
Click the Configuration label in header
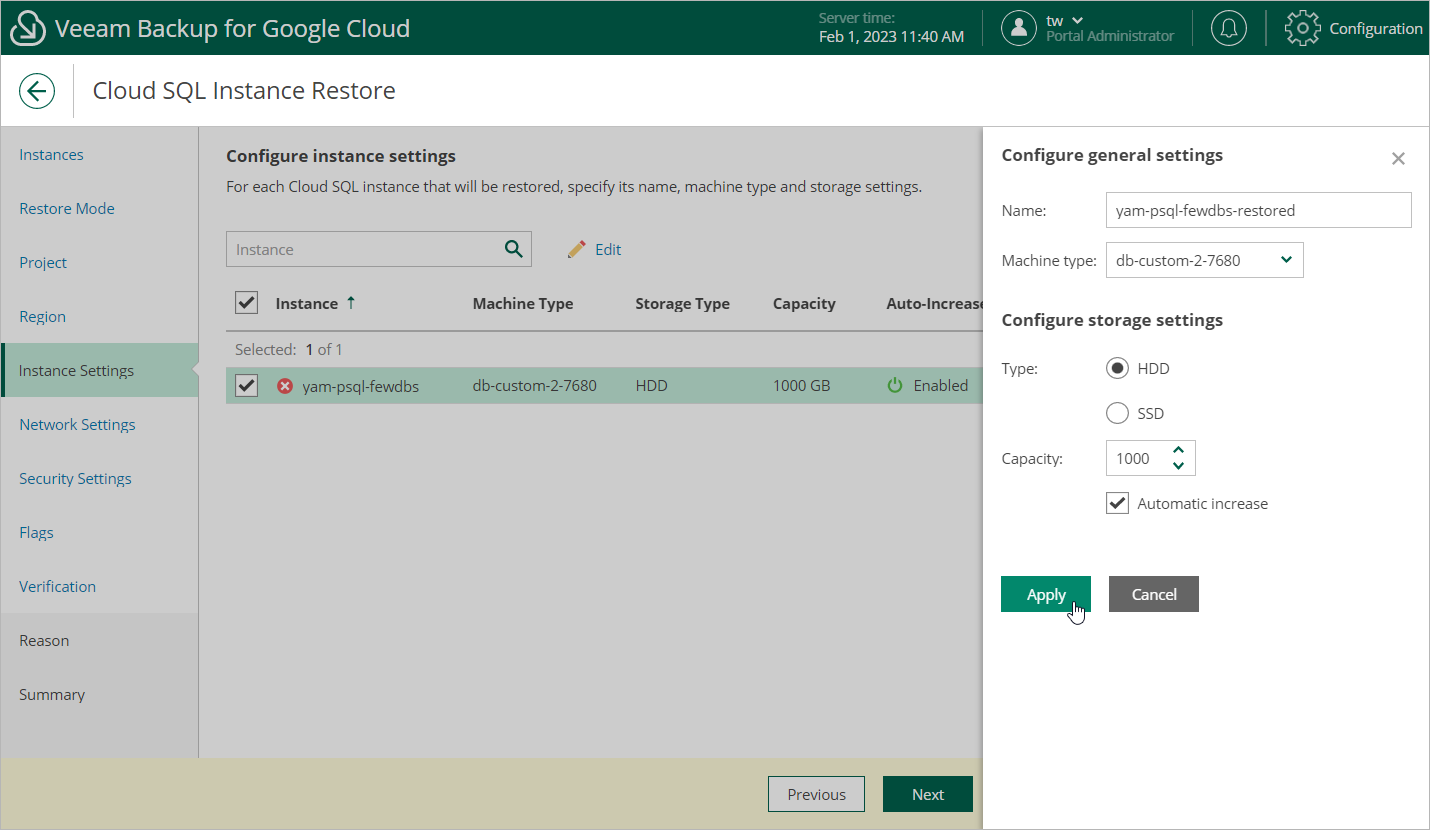point(1376,29)
